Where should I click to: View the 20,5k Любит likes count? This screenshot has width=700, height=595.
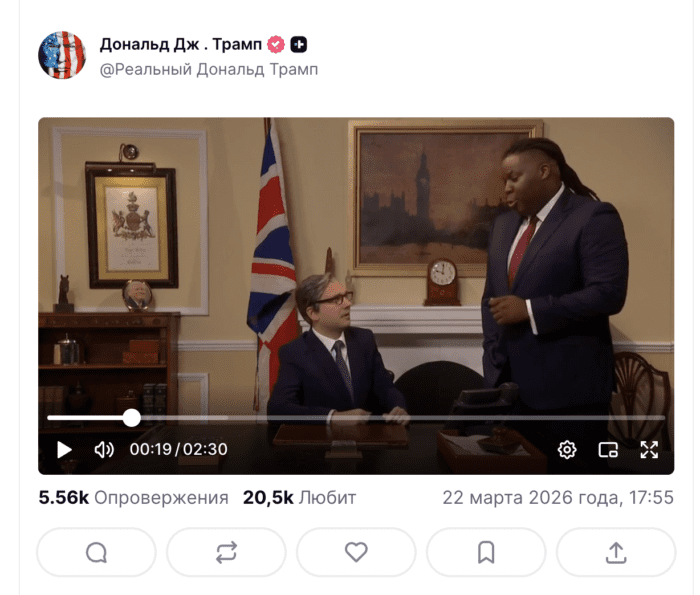300,498
